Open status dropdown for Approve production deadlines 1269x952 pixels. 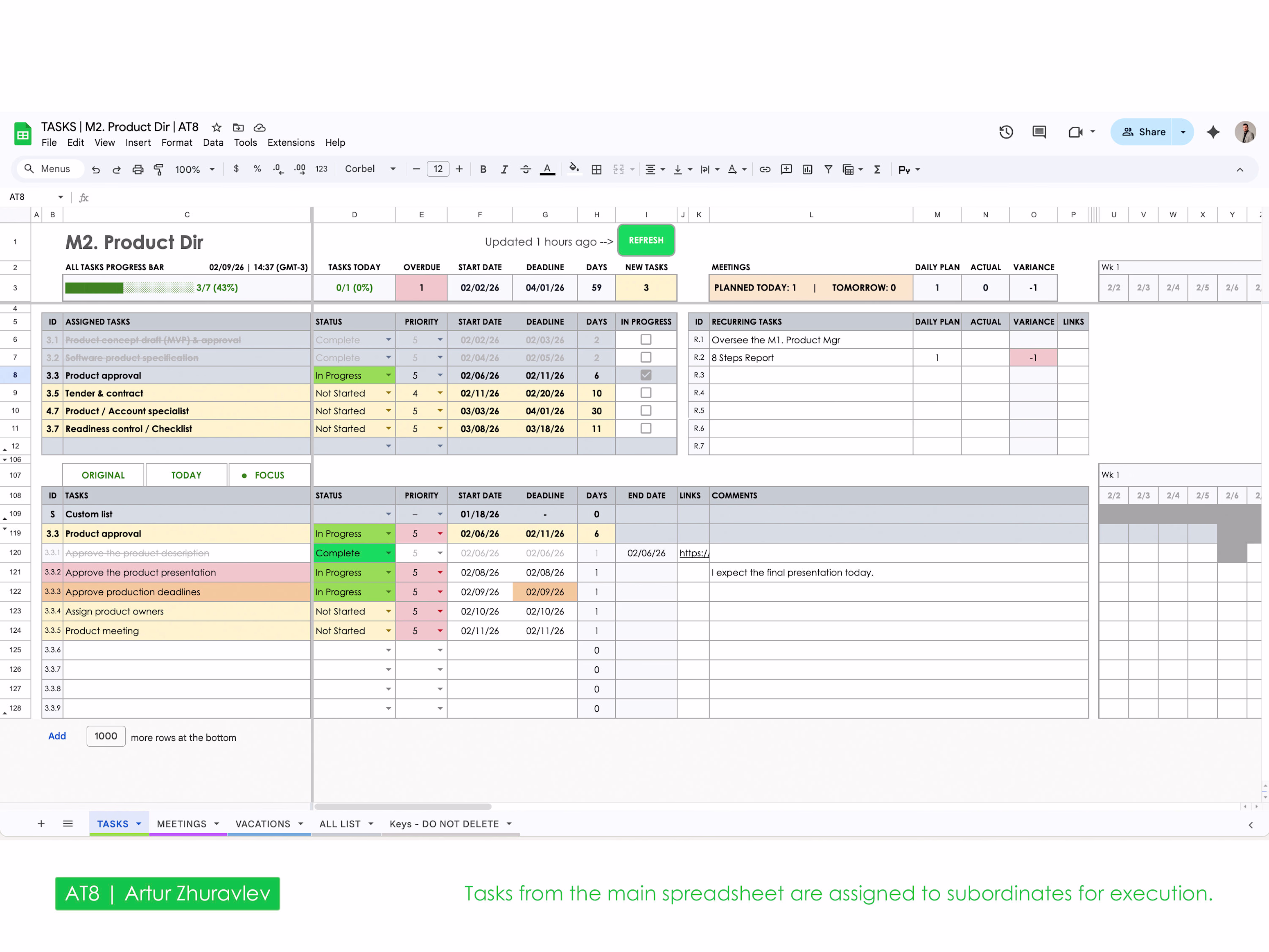click(388, 592)
